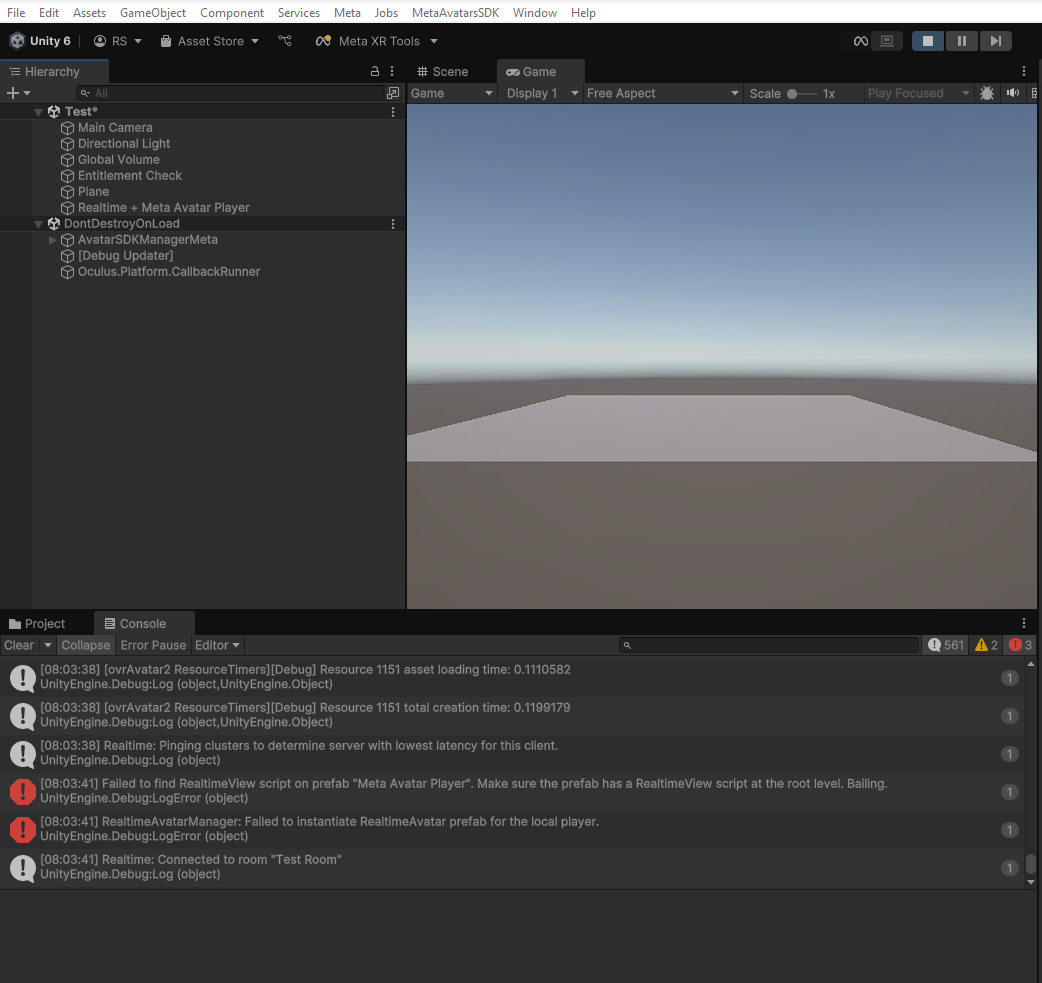Collapse the DontDestroyOnLoad scene

click(x=38, y=223)
